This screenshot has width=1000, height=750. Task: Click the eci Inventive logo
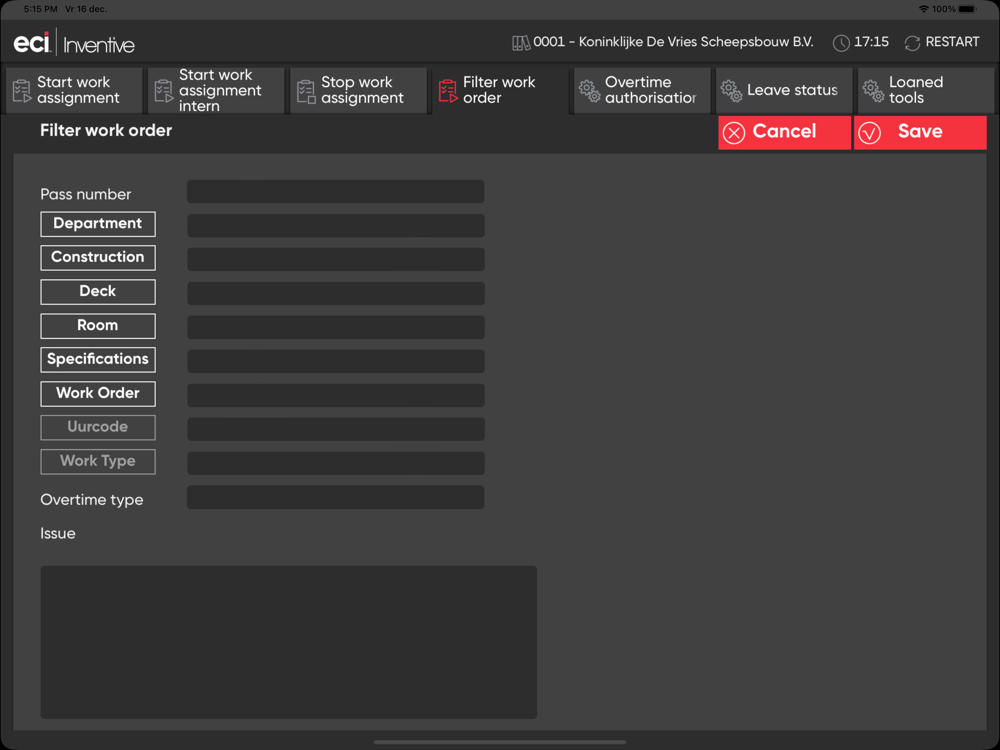tap(74, 43)
